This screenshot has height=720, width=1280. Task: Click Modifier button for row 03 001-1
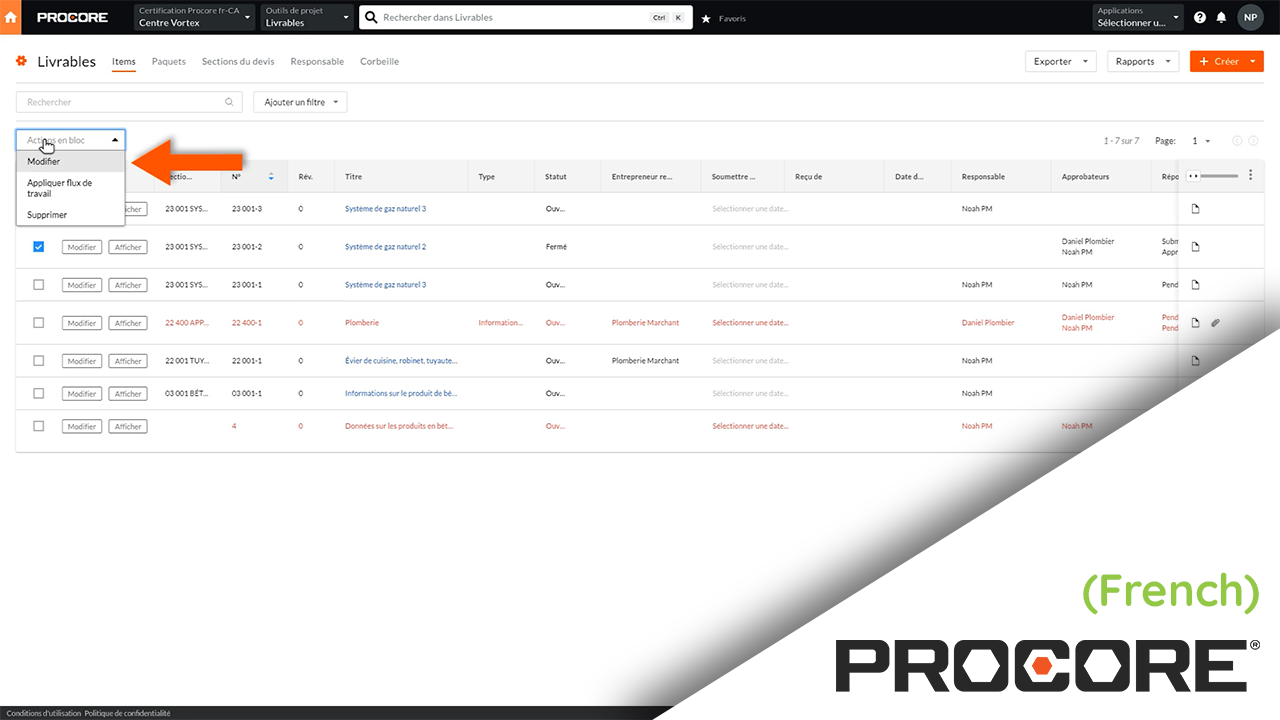coord(82,393)
